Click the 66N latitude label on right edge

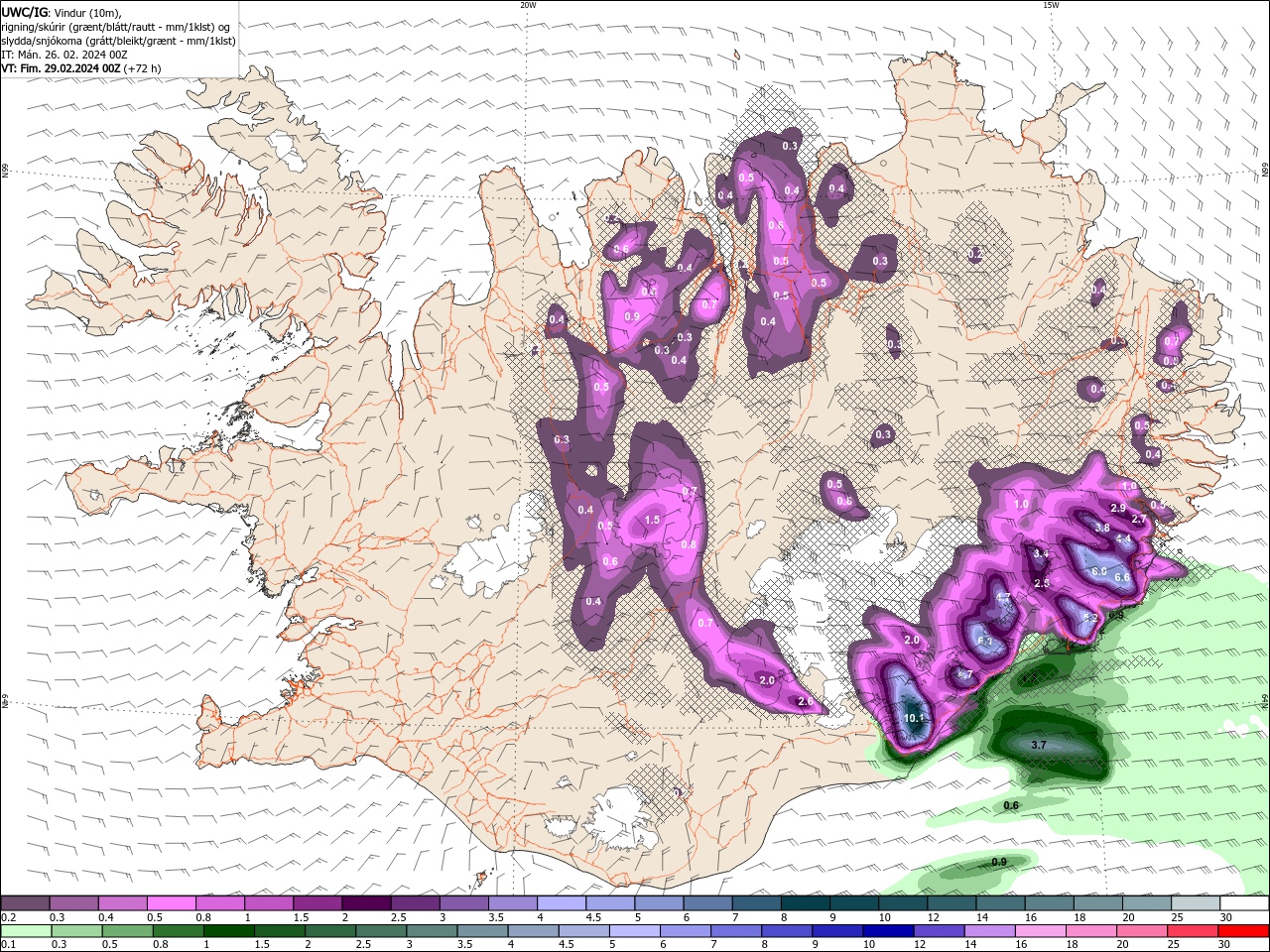1265,170
